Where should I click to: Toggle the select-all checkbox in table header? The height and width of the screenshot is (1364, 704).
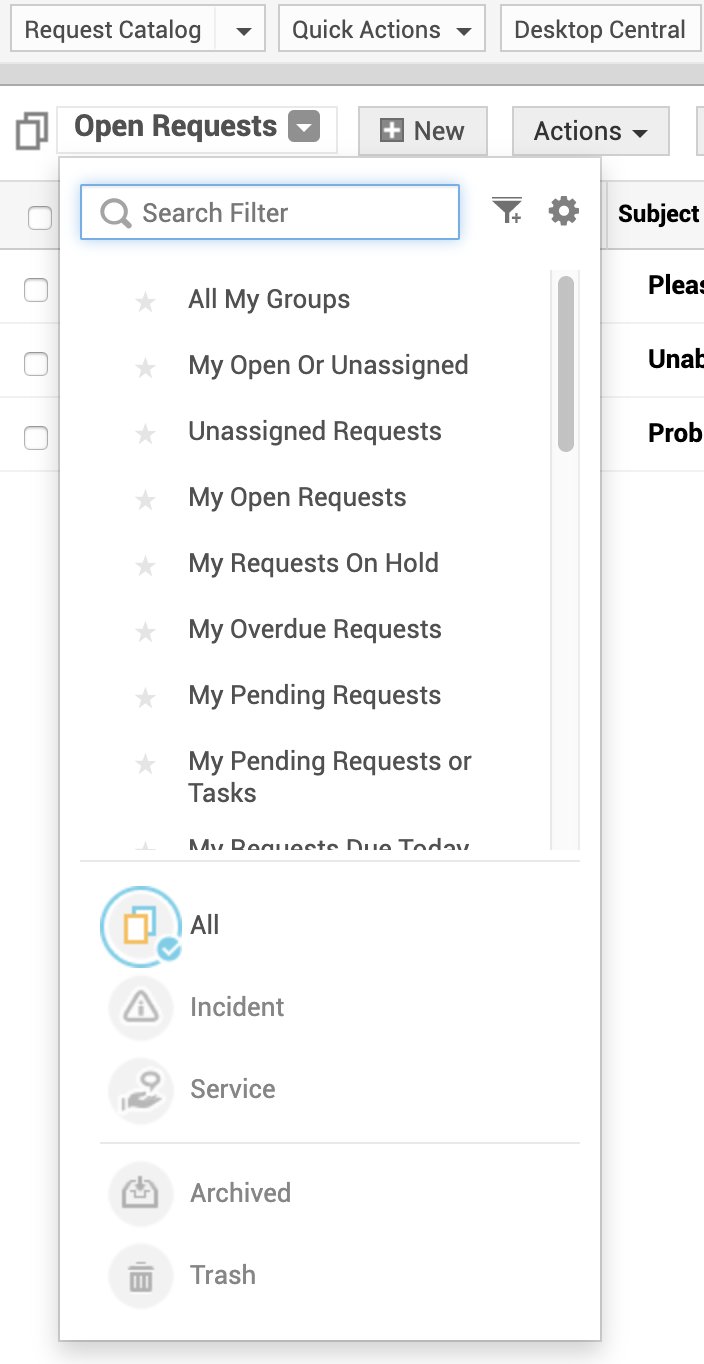pyautogui.click(x=40, y=217)
